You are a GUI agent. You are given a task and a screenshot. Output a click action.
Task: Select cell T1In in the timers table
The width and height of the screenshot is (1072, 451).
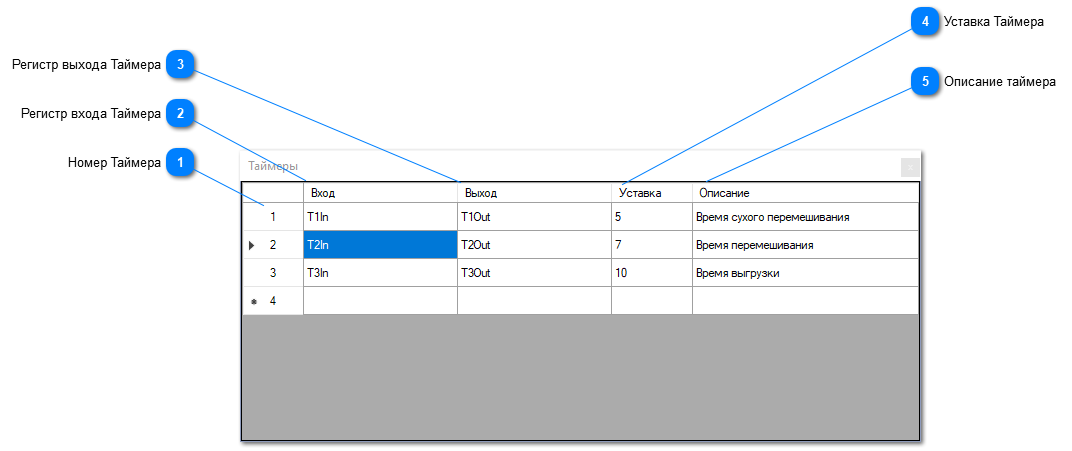pos(380,217)
